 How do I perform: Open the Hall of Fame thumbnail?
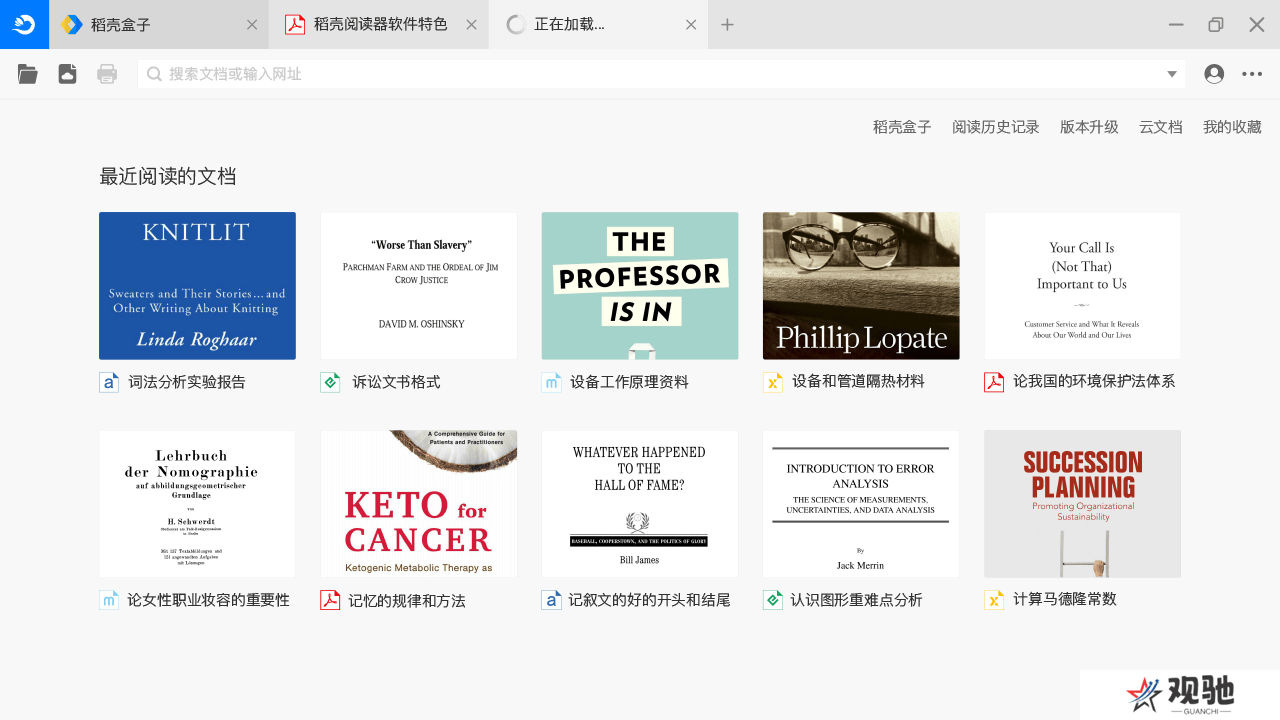point(640,504)
